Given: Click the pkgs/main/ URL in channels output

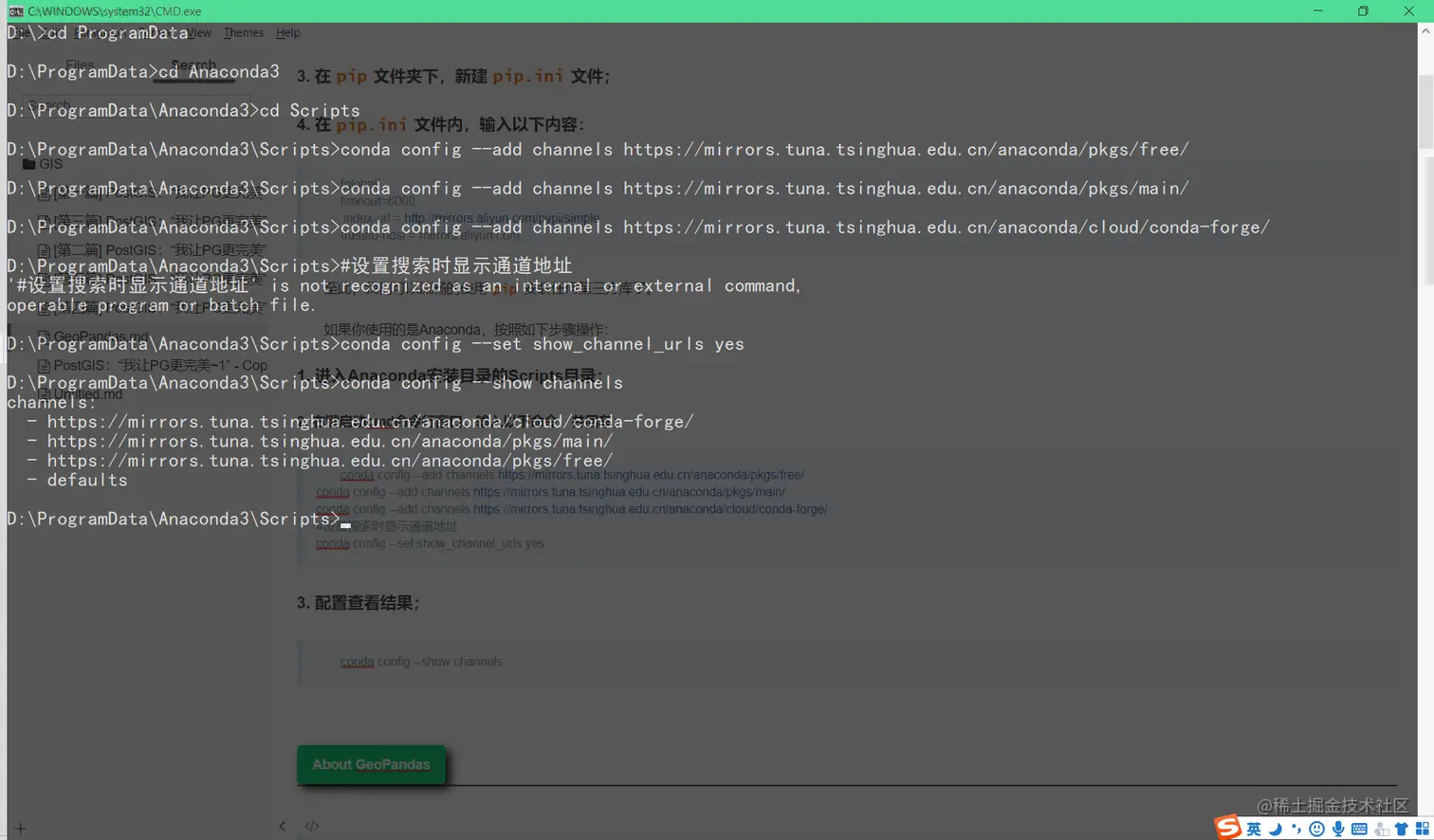Looking at the screenshot, I should pyautogui.click(x=330, y=442).
